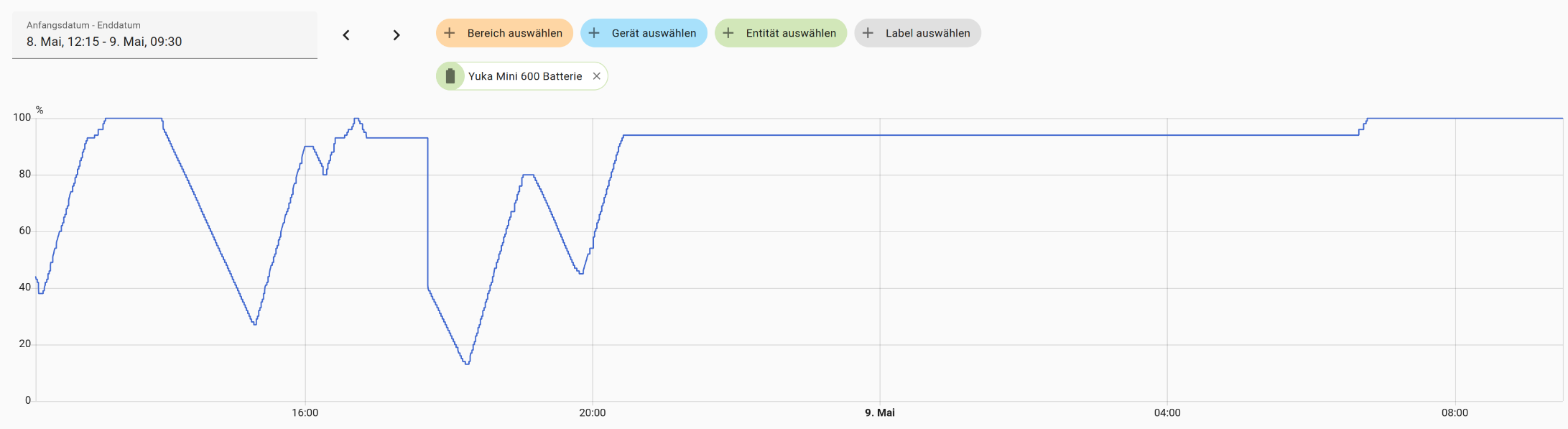Click plus icon in Bereich auswählen chip
Viewport: 1568px width, 429px height.
(450, 33)
